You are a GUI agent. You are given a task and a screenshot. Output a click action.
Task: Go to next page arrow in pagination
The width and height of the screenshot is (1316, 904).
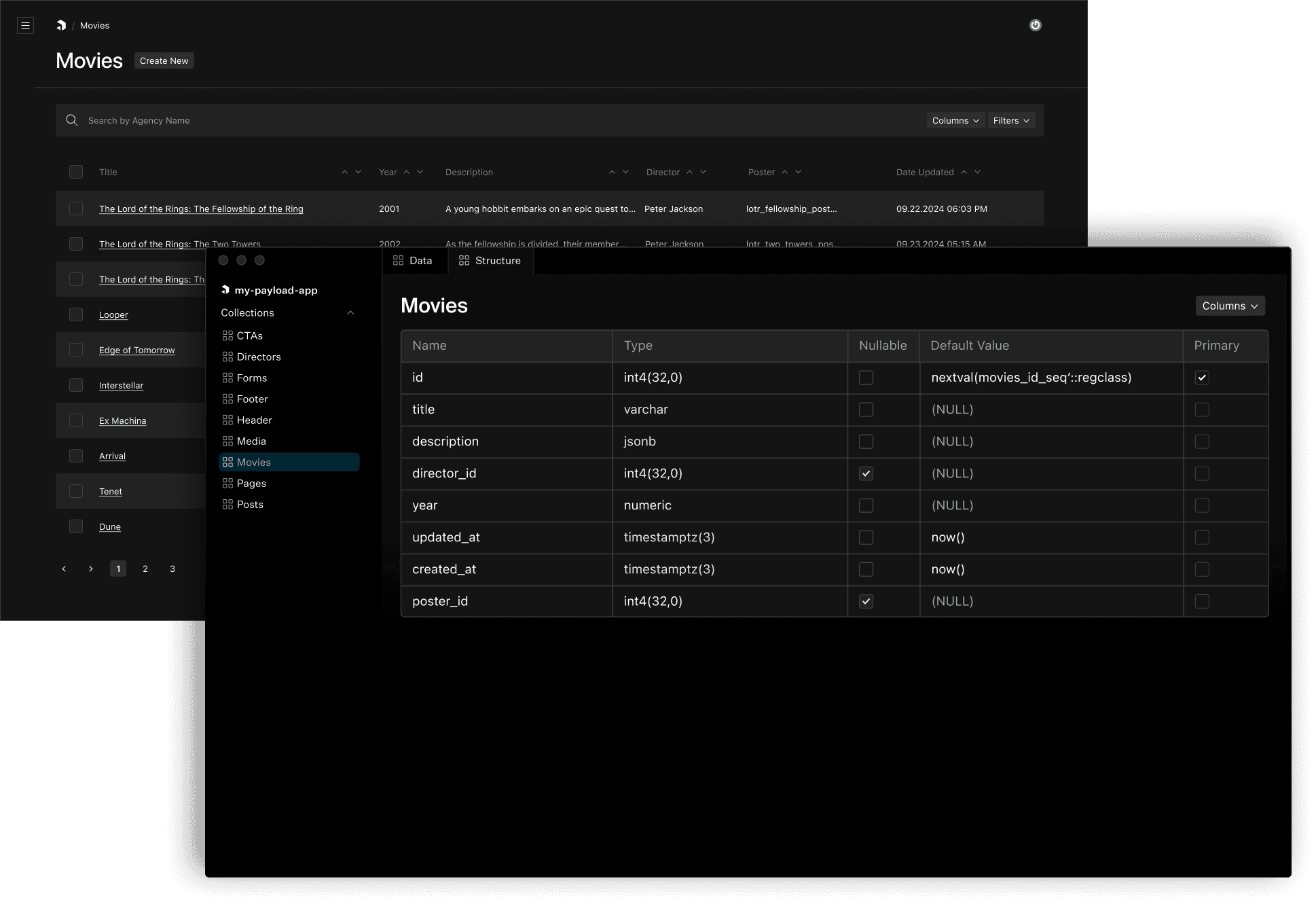point(91,568)
